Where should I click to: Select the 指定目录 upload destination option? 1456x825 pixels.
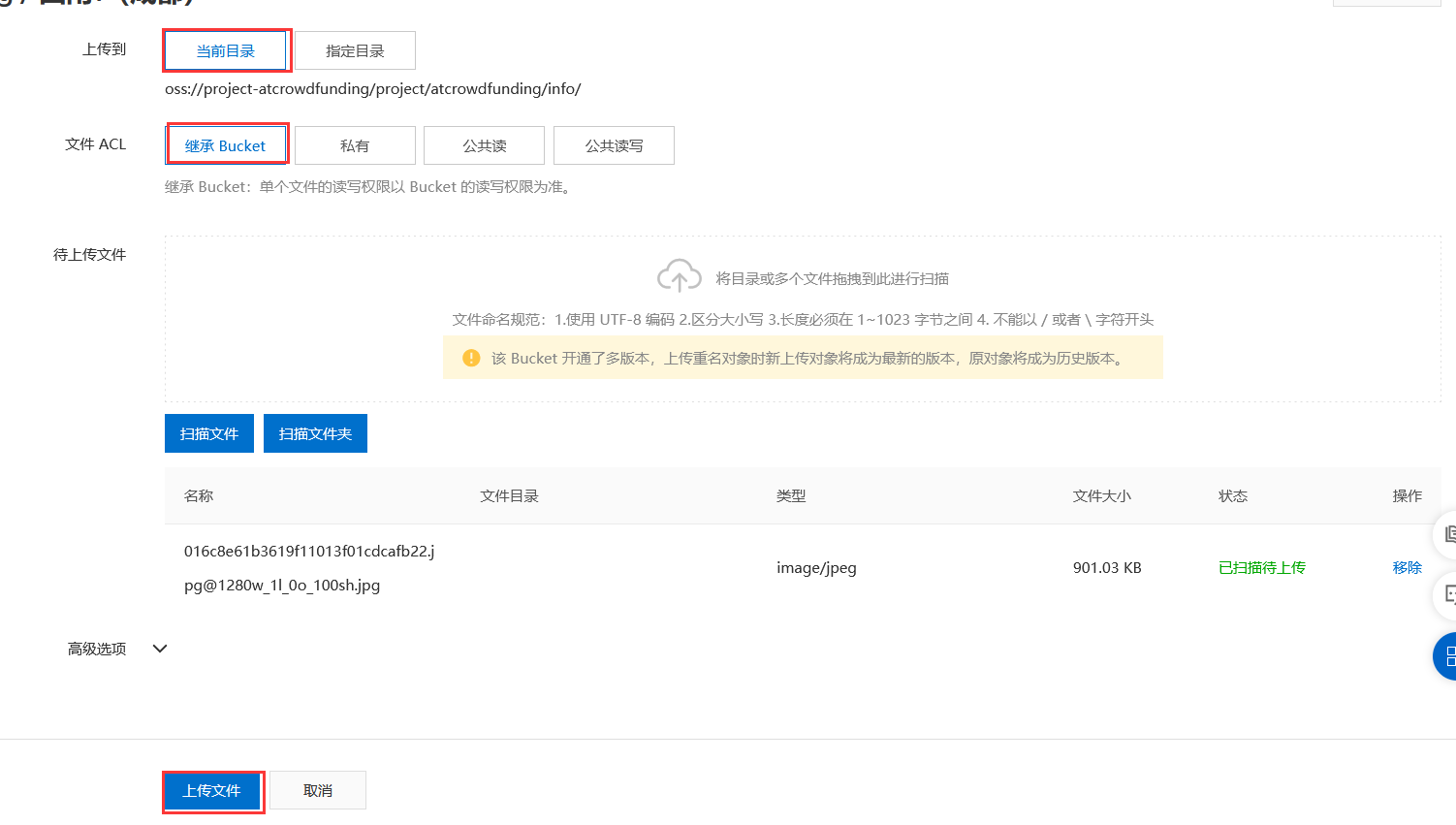tap(355, 49)
